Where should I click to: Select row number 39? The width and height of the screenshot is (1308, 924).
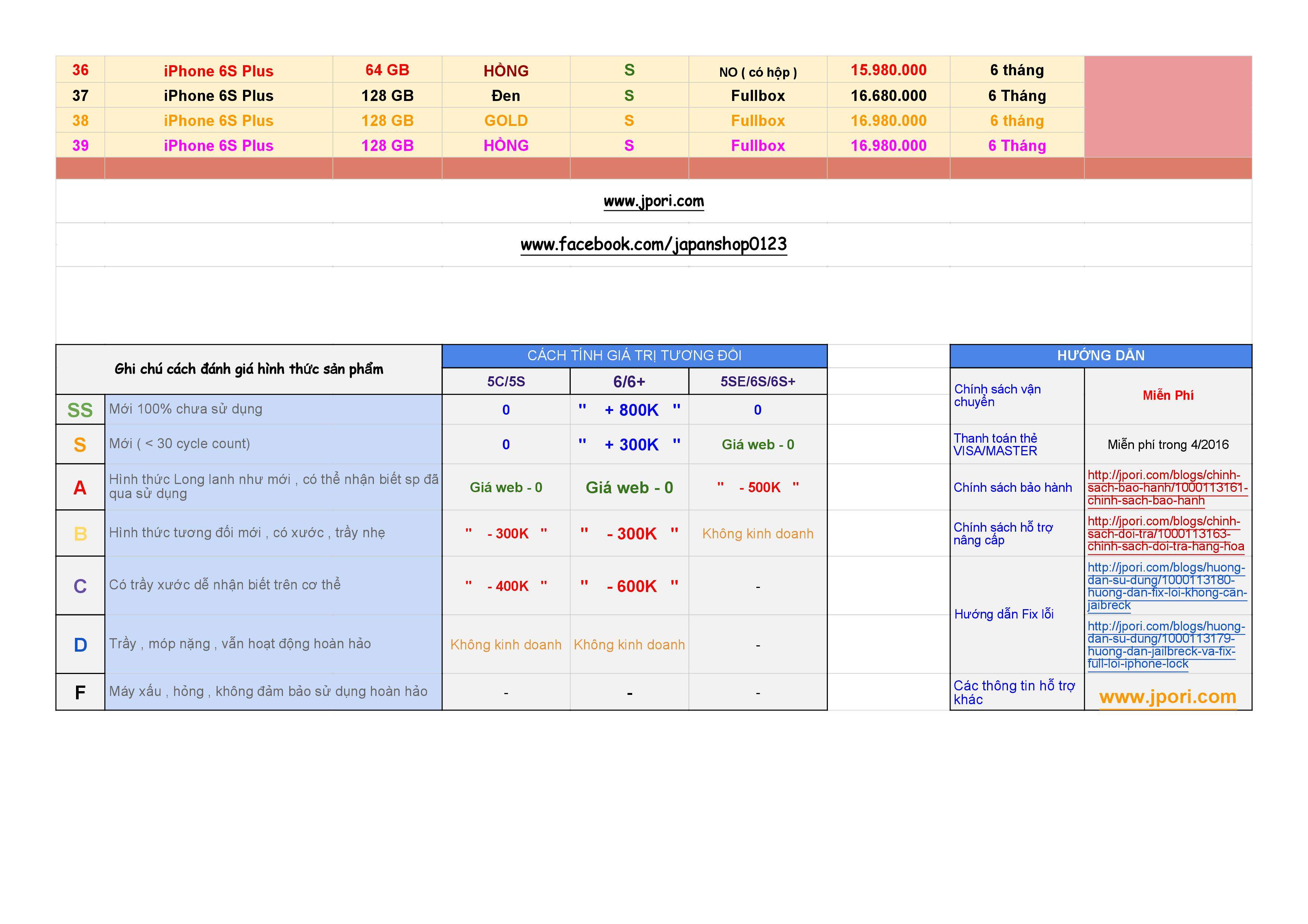(x=80, y=146)
